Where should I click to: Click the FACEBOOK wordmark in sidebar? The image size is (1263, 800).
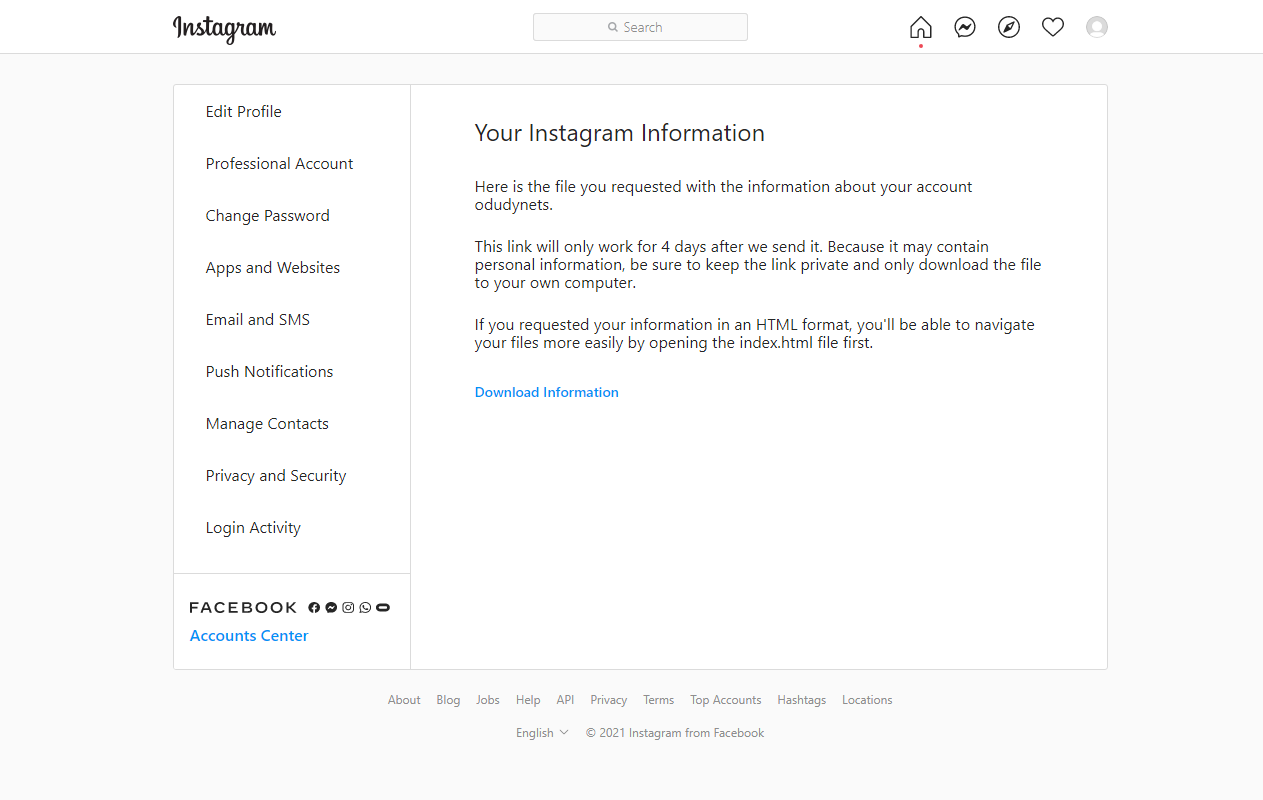click(243, 608)
